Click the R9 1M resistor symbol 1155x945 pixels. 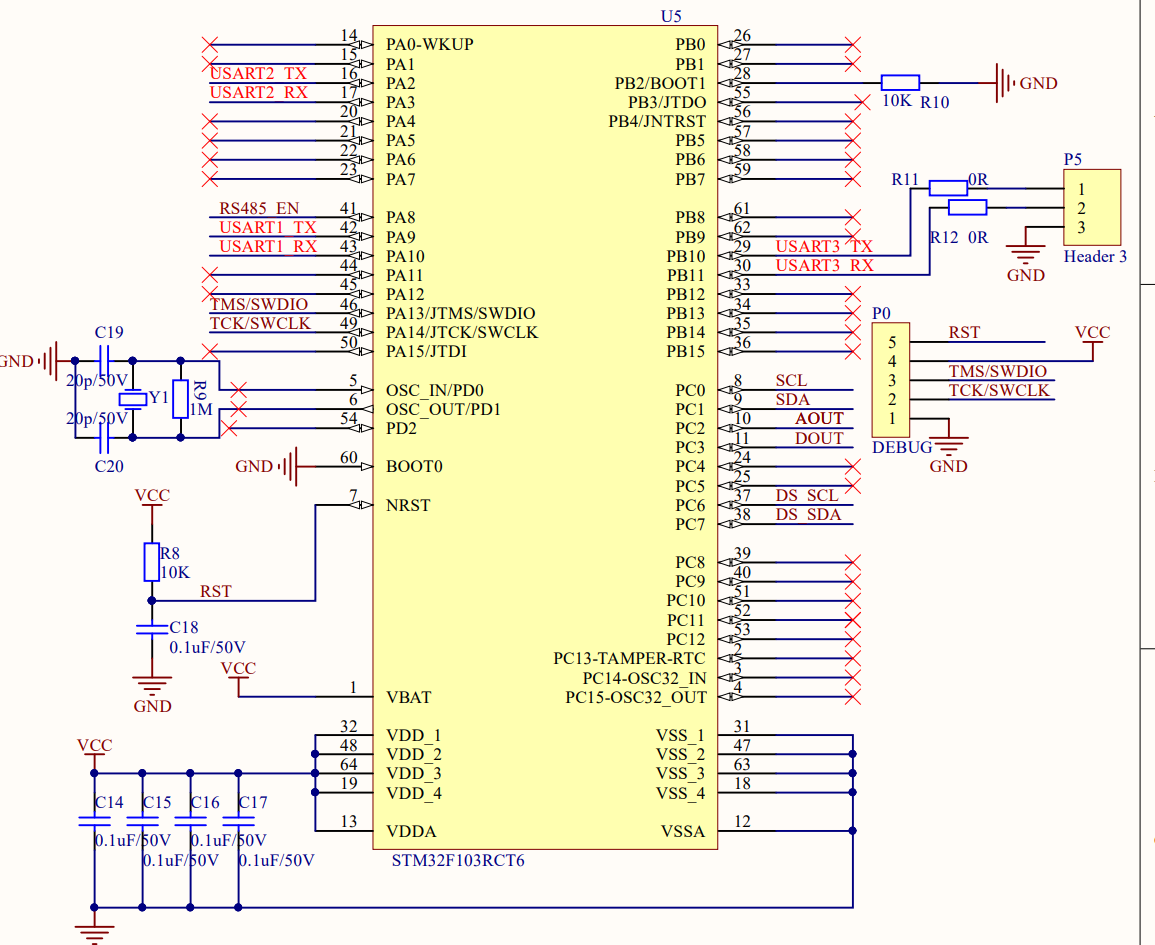coord(180,399)
